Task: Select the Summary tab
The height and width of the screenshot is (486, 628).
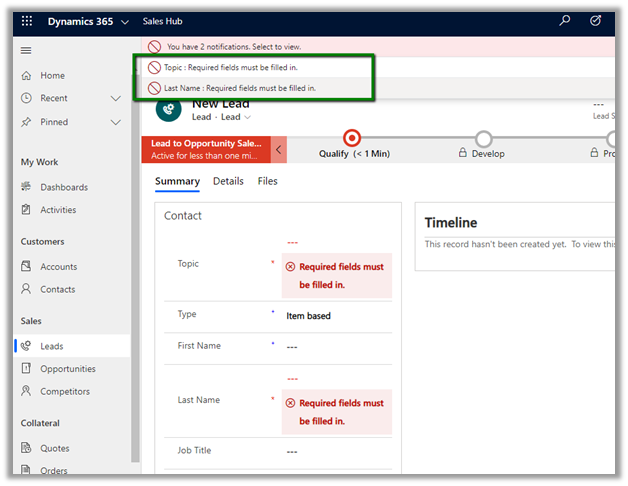Action: tap(177, 181)
